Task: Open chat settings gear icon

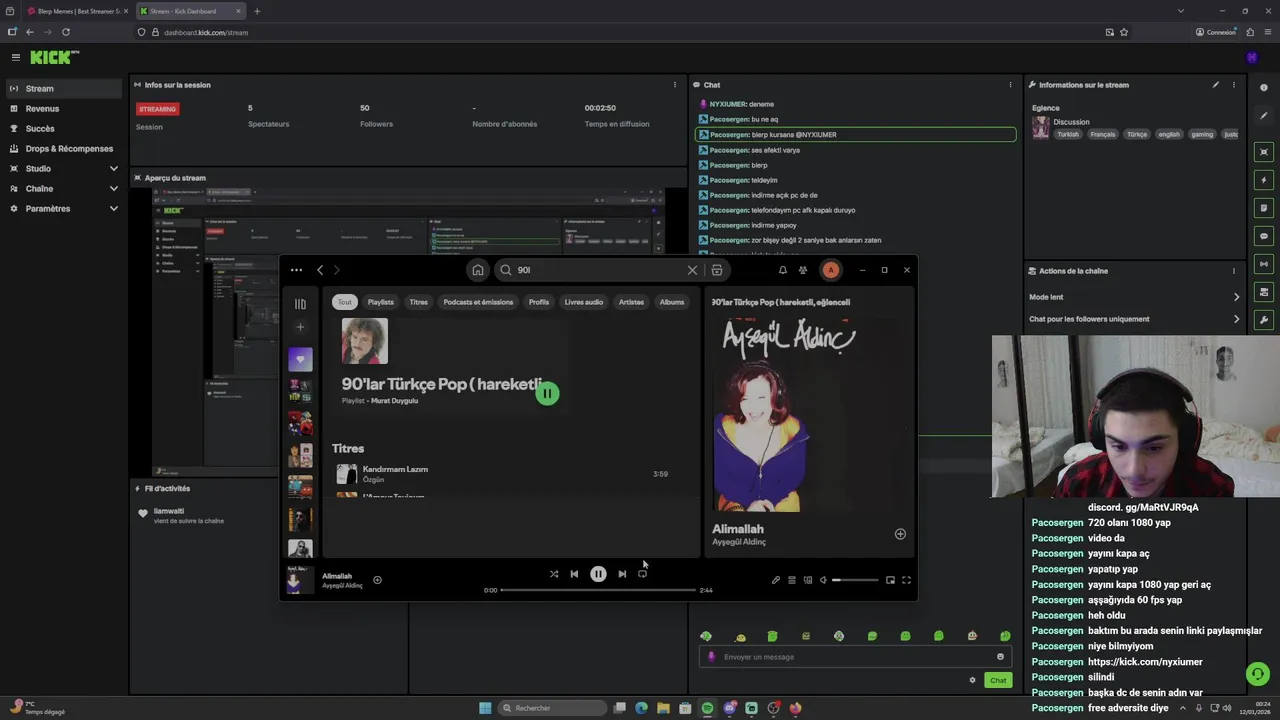Action: (x=972, y=680)
